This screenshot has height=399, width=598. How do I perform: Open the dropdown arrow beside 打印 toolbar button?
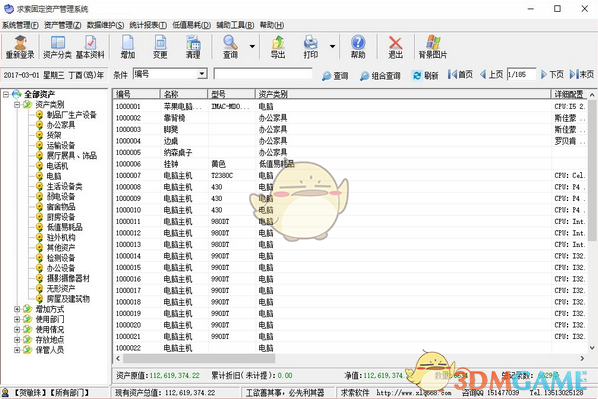(x=332, y=47)
